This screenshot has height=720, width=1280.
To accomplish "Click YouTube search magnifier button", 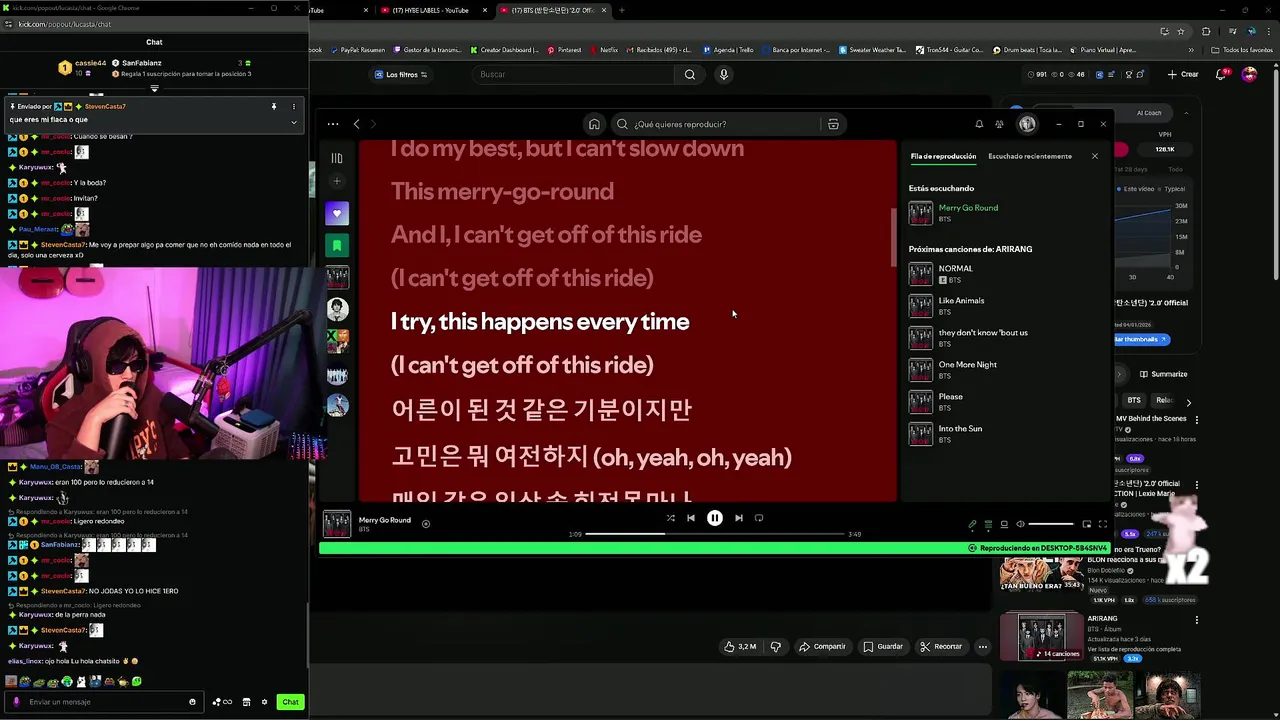I will coord(689,74).
